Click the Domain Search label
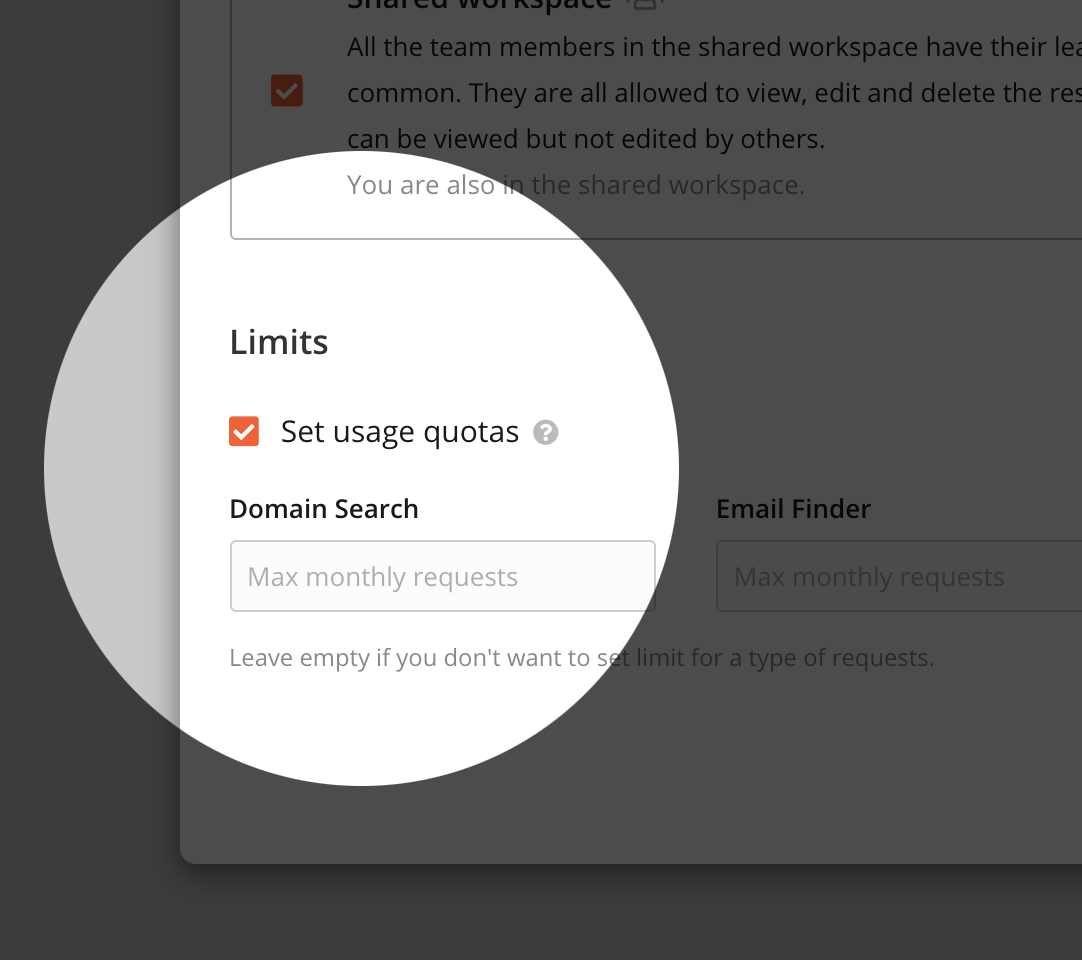1082x960 pixels. 324,509
